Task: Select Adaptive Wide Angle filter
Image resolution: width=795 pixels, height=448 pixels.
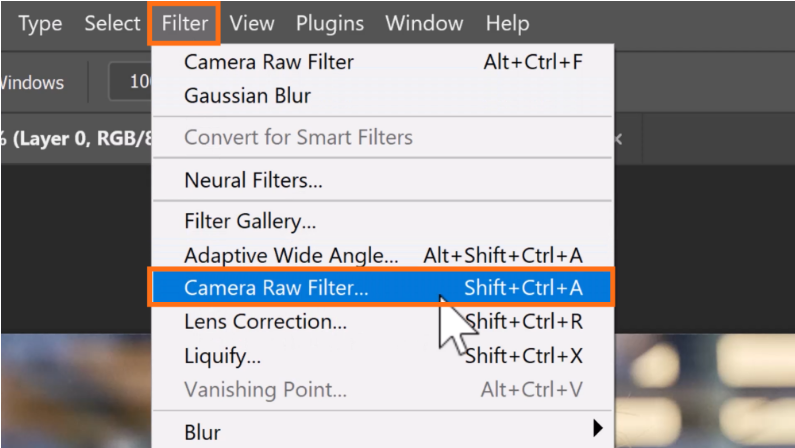Action: tap(291, 256)
